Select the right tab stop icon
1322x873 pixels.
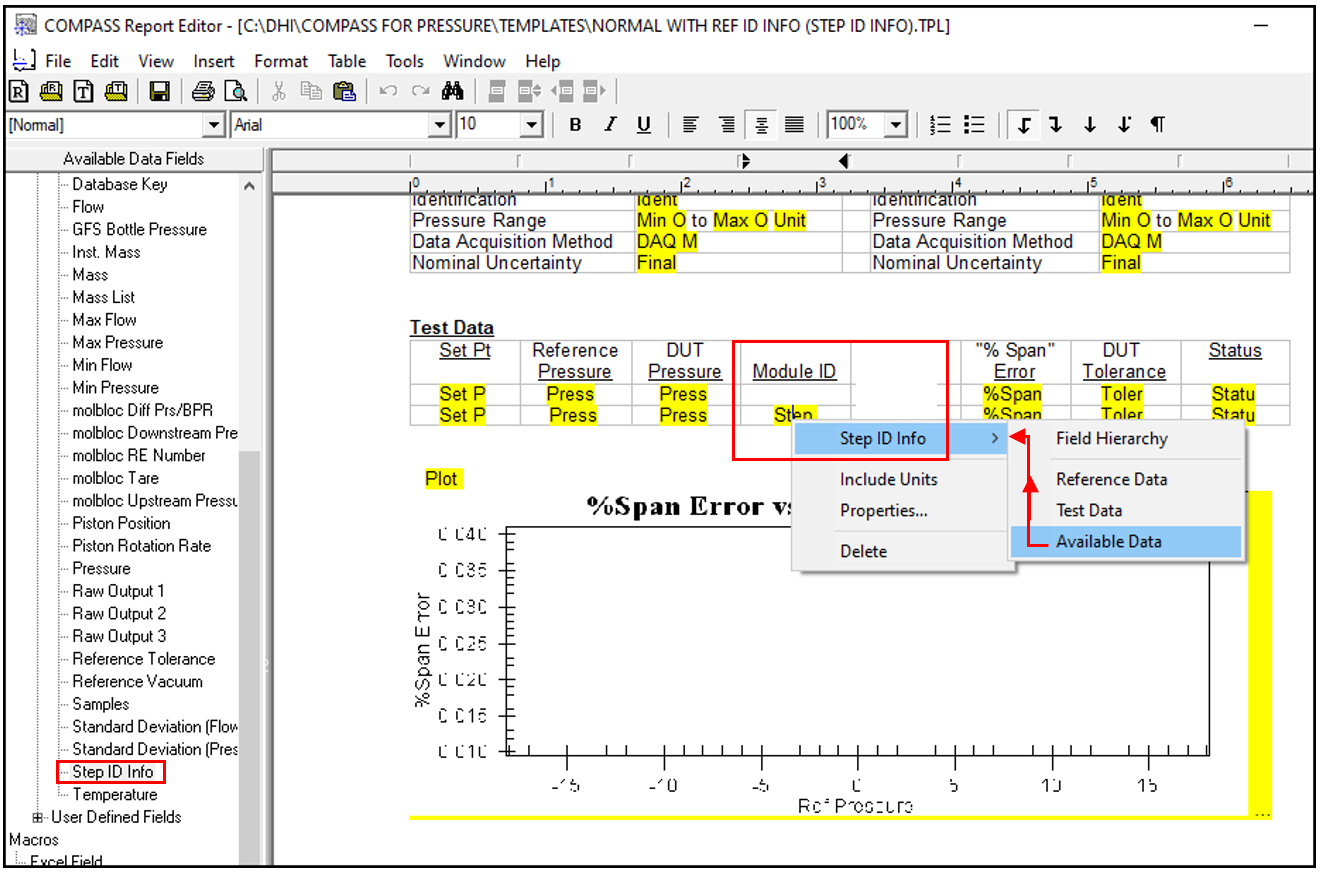pyautogui.click(x=1056, y=125)
